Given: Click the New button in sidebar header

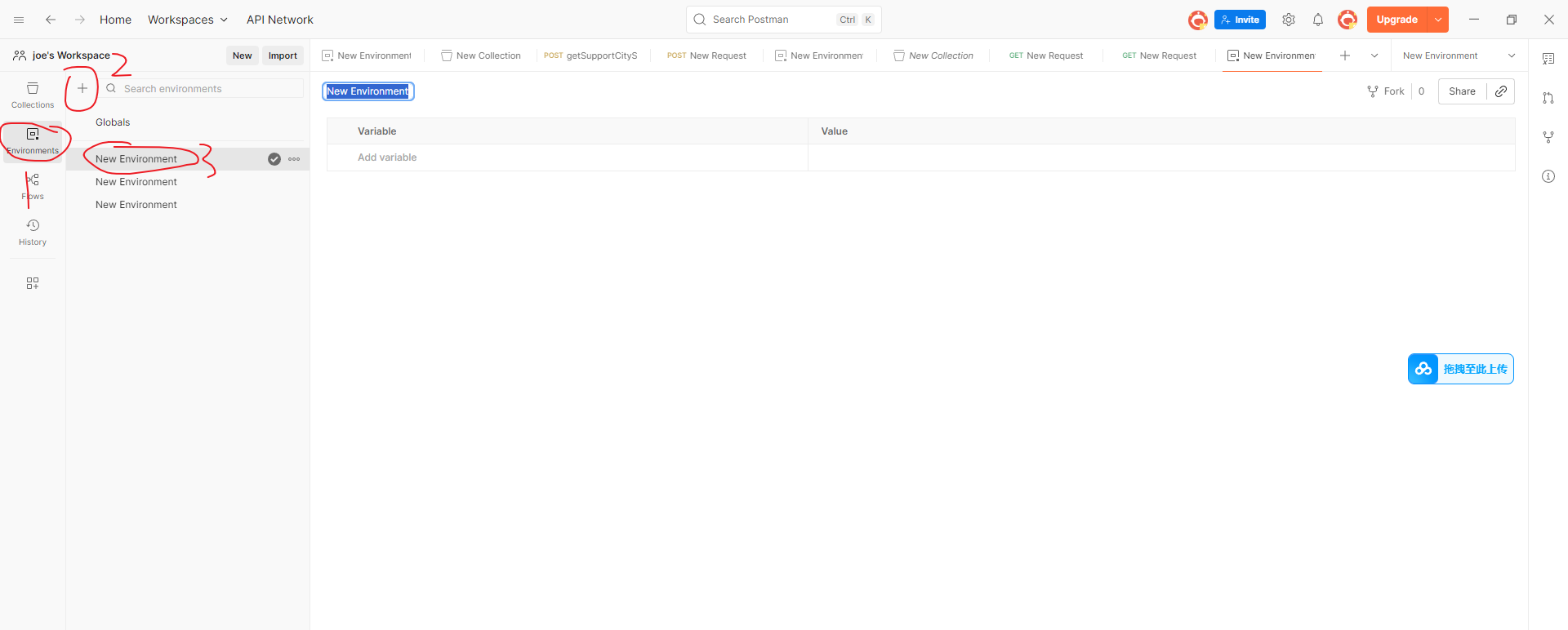Looking at the screenshot, I should 243,55.
